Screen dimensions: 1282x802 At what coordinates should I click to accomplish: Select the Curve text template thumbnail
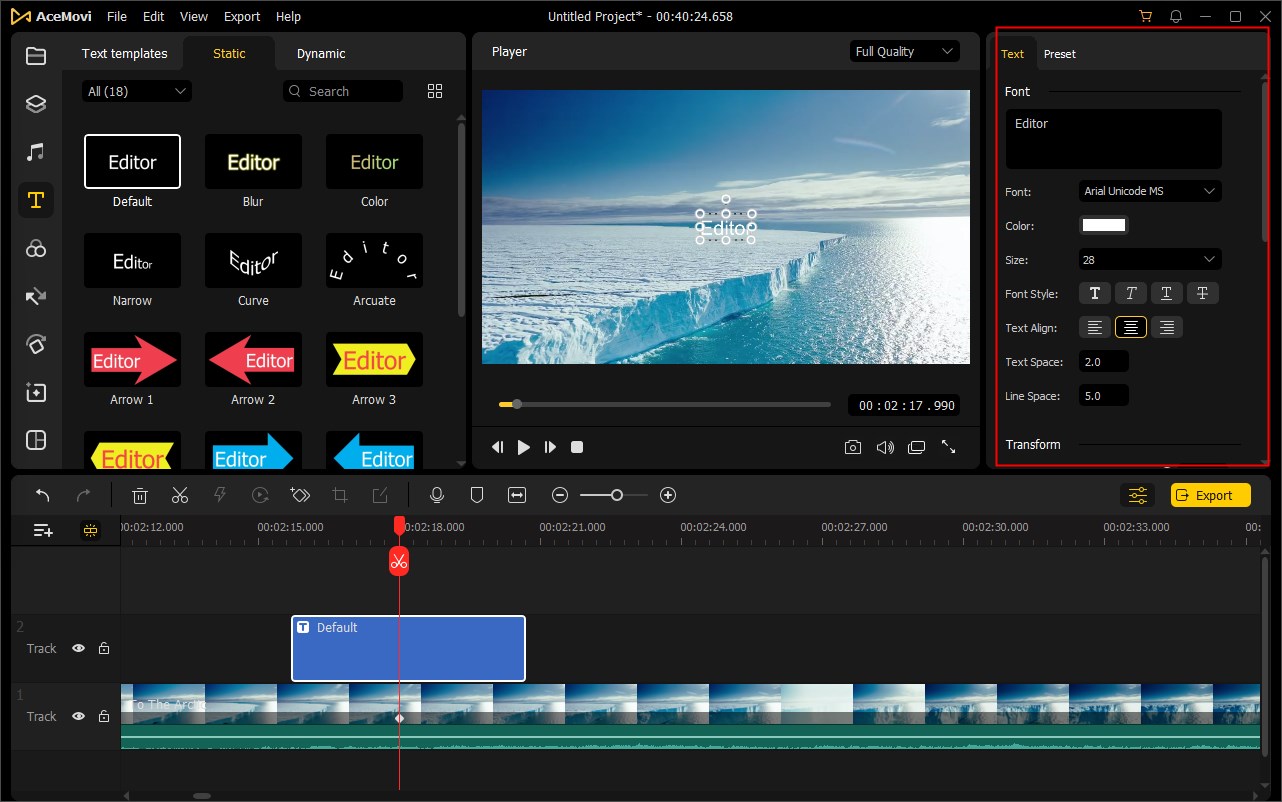point(253,261)
